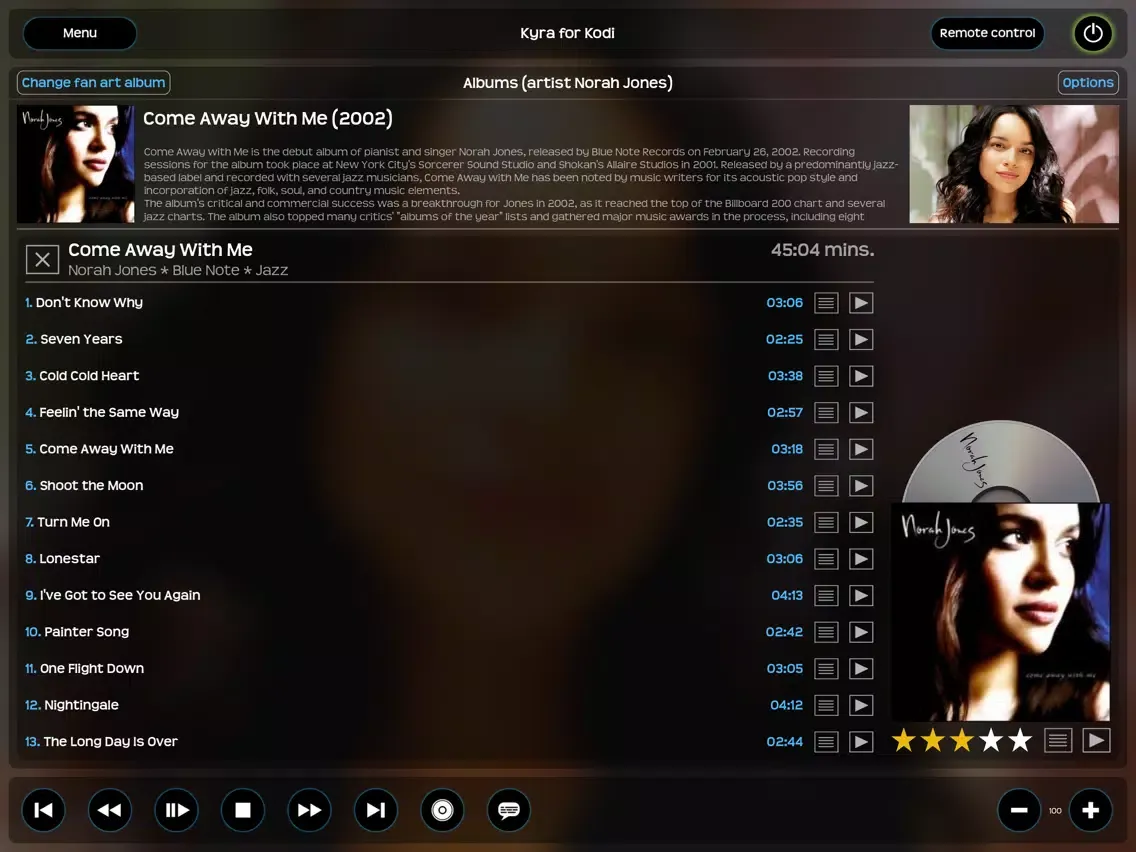
Task: Click track title Shoot the Moon
Action: (91, 485)
